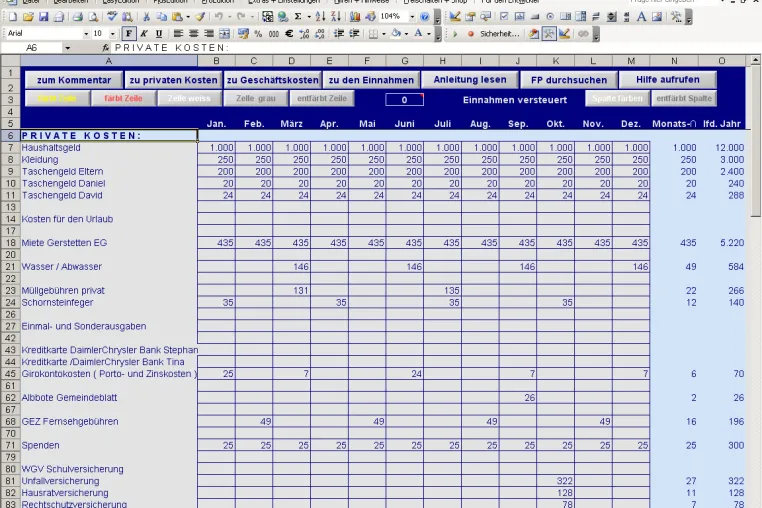Expand the Undo history dropdown arrow
Viewport: 762px width, 508px height.
[x=229, y=17]
